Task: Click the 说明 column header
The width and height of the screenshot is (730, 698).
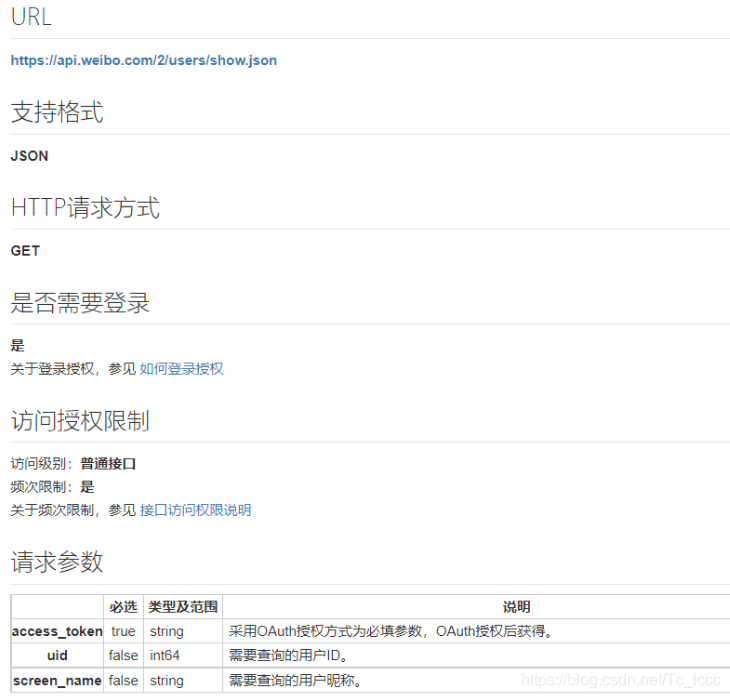Action: [516, 607]
